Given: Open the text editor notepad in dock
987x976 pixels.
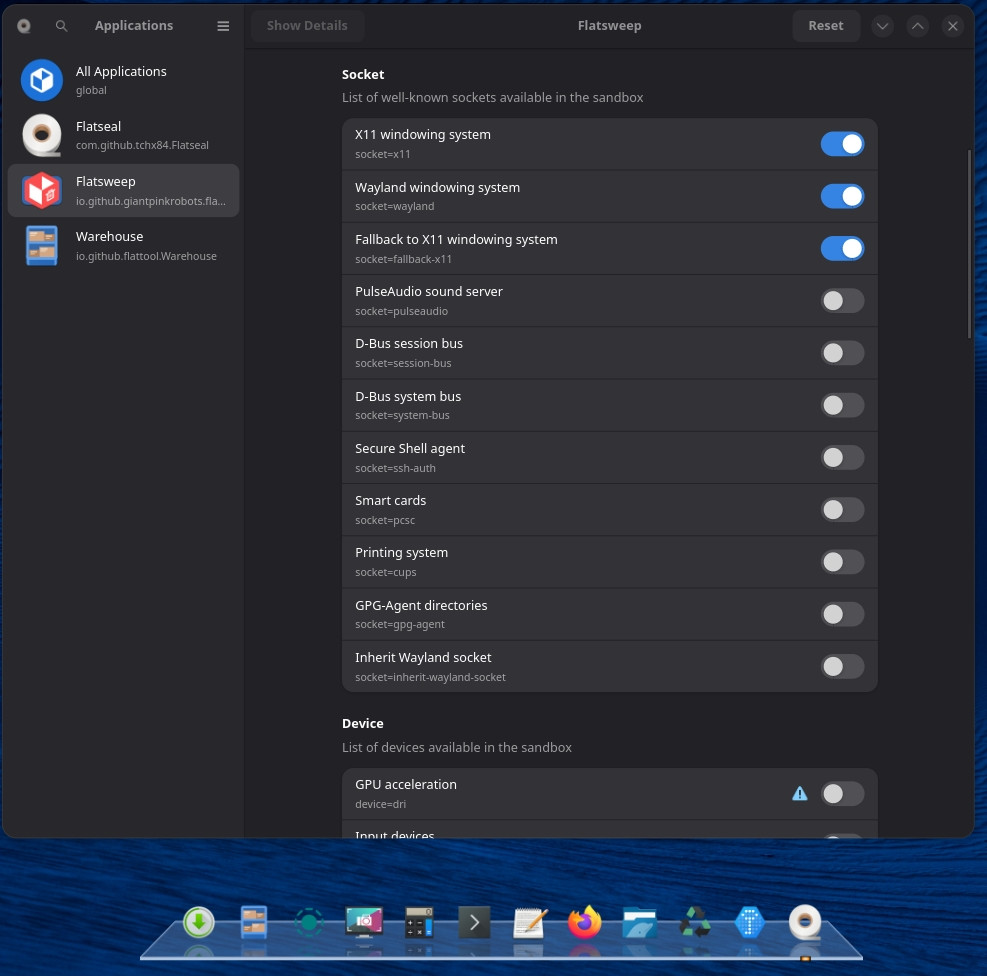Looking at the screenshot, I should [x=529, y=922].
